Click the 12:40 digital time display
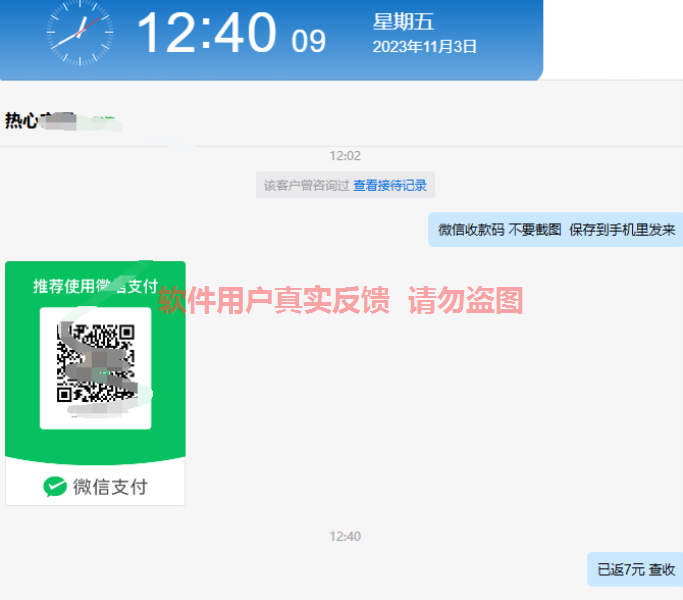Viewport: 683px width, 600px height. tap(207, 33)
